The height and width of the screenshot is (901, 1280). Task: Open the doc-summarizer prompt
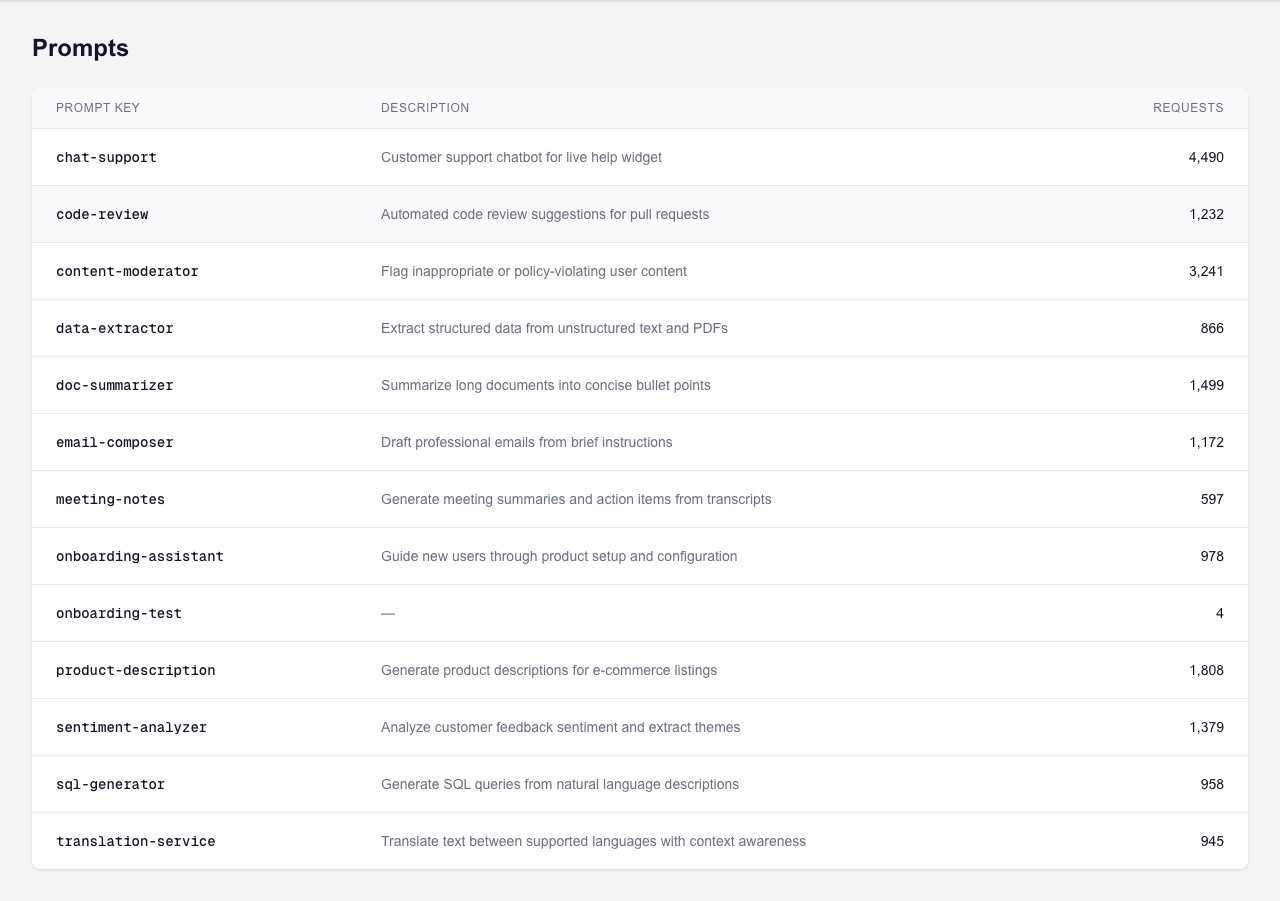(114, 385)
